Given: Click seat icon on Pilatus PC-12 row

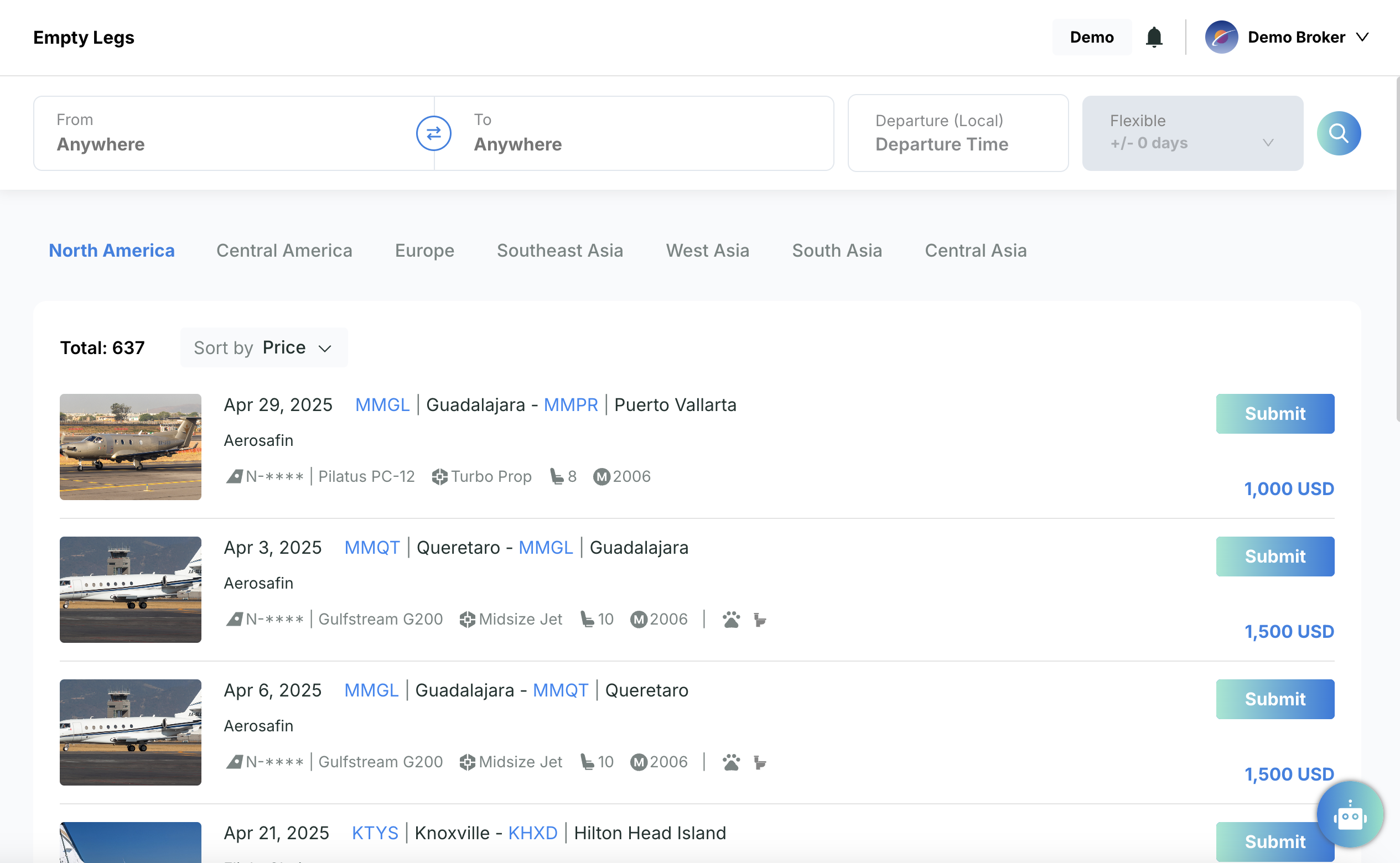Looking at the screenshot, I should pyautogui.click(x=556, y=477).
